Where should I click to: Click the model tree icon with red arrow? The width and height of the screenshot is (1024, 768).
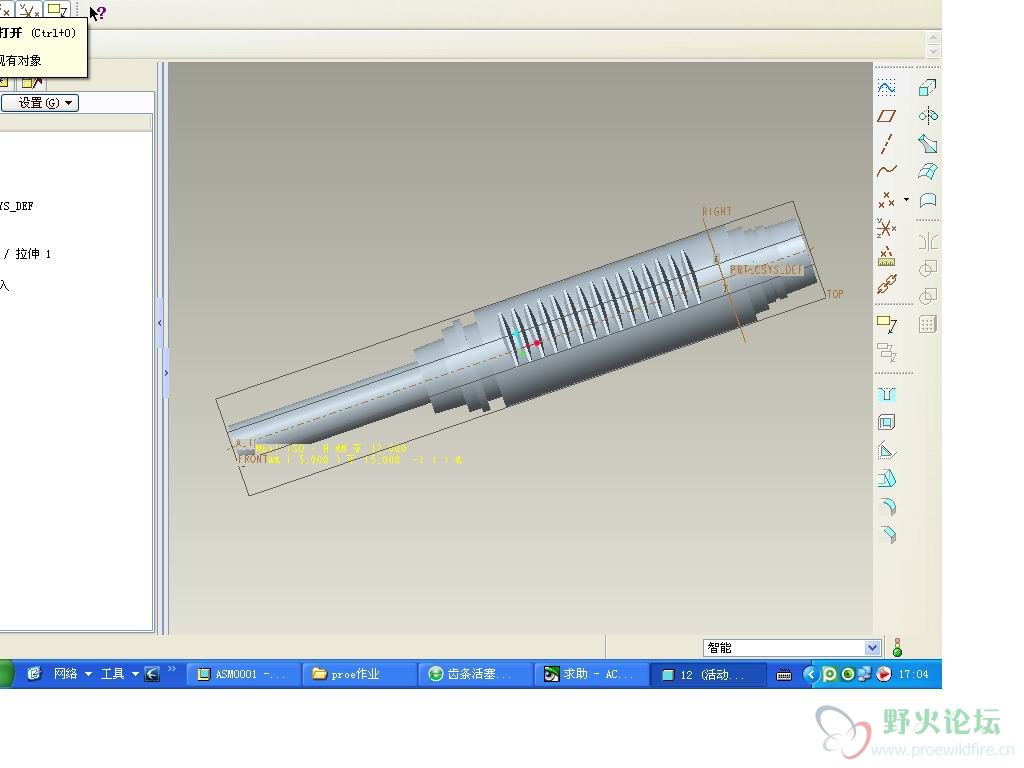(31, 82)
